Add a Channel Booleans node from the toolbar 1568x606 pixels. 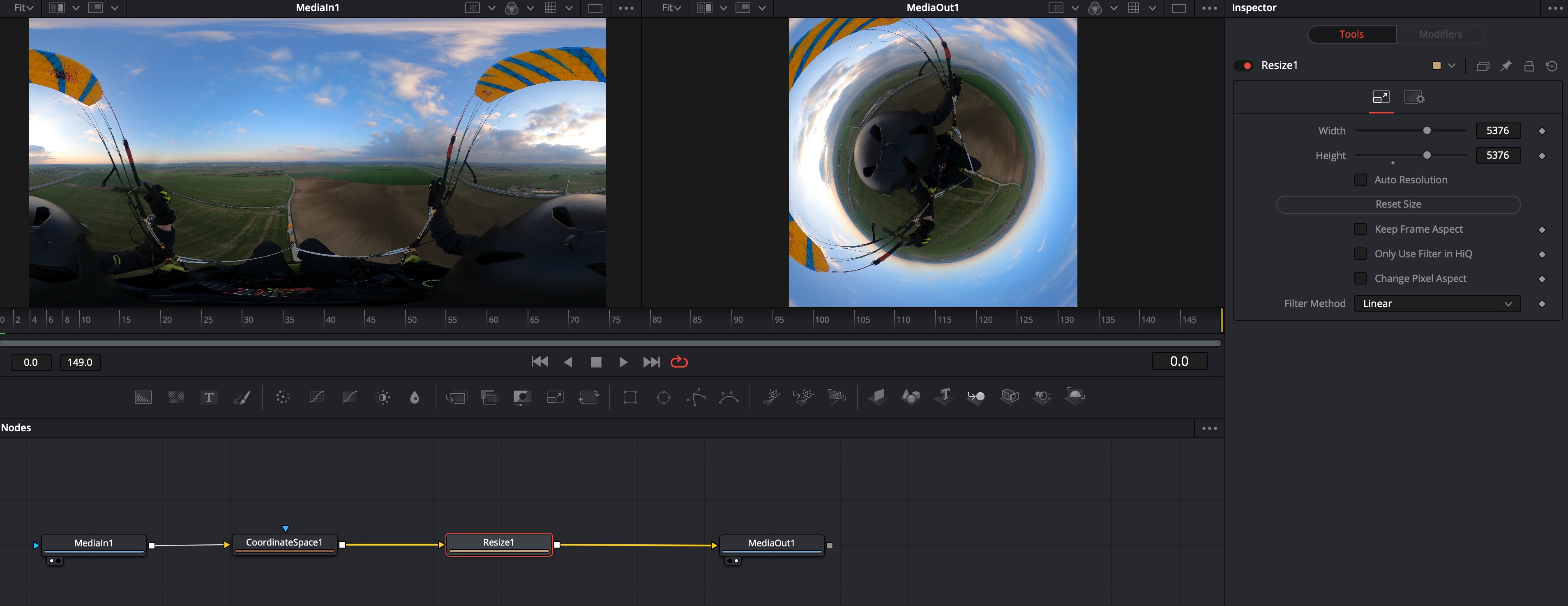489,398
